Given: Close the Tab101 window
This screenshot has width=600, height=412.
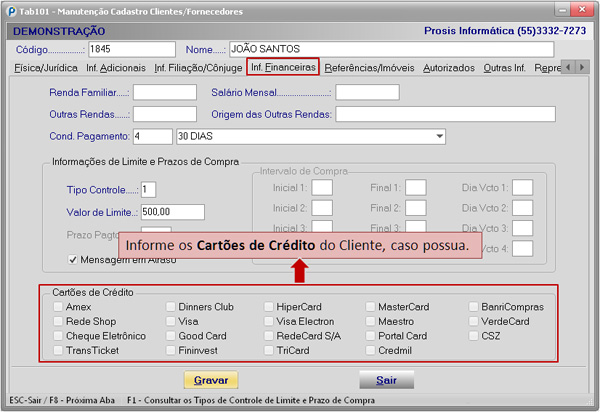Looking at the screenshot, I should click(582, 10).
